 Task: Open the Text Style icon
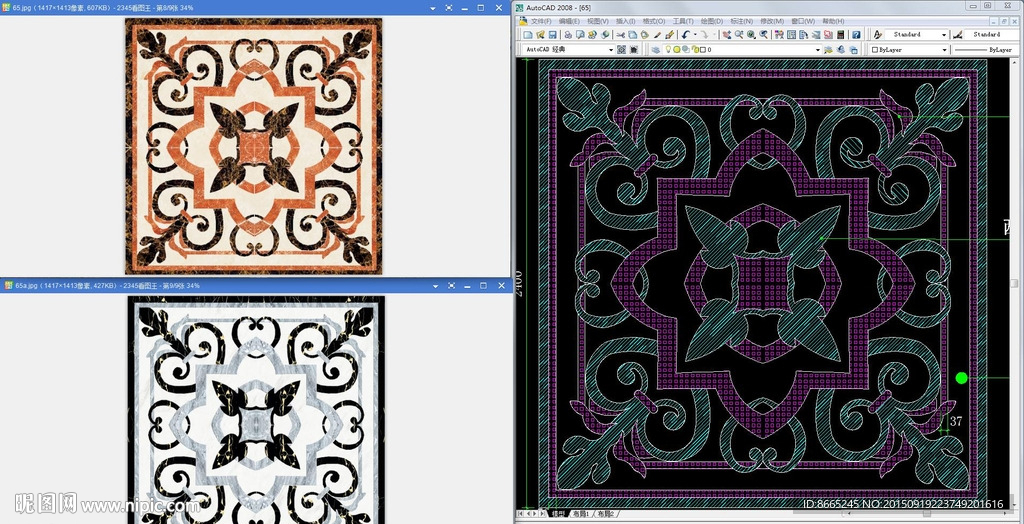(878, 35)
